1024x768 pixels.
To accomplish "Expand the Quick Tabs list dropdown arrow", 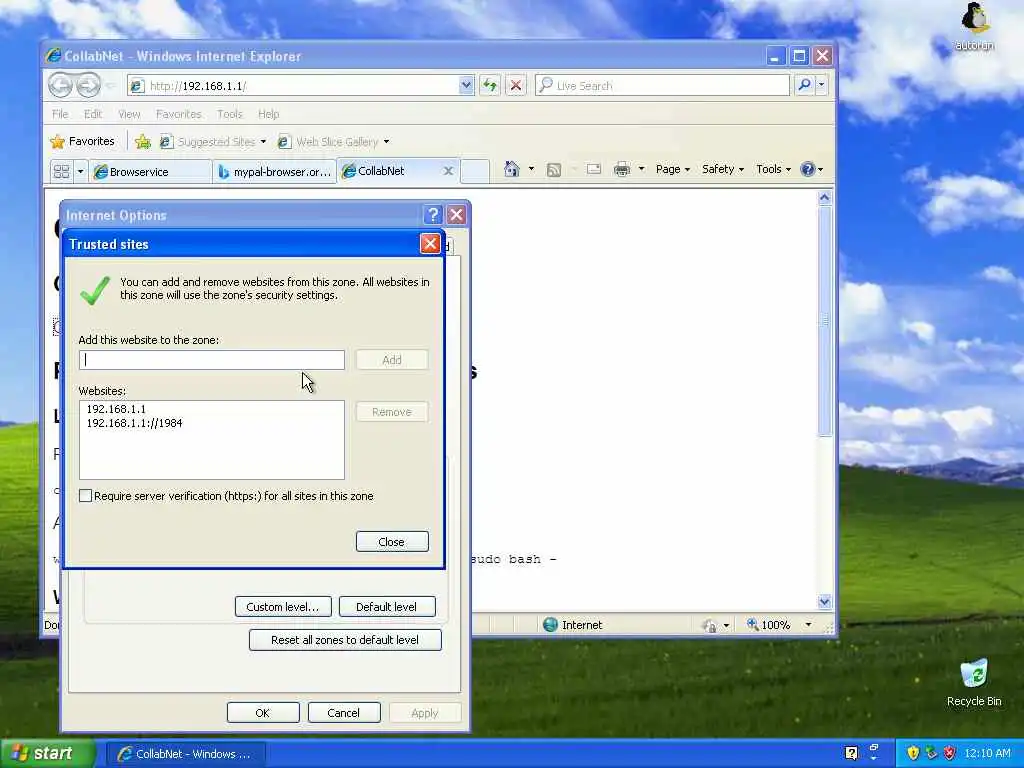I will [80, 172].
